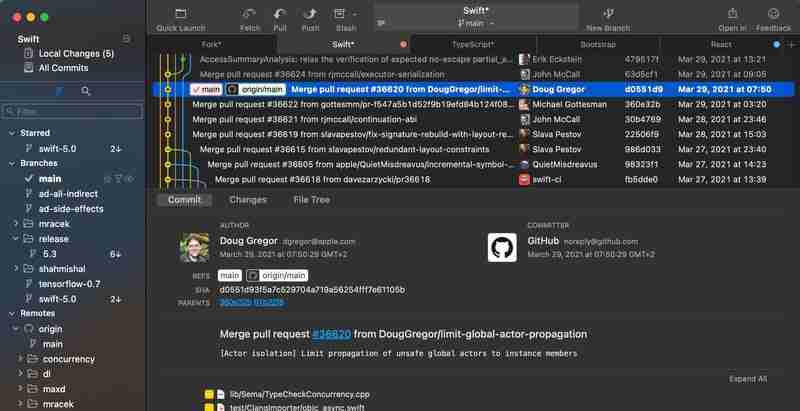Select the tensorflow-0.7 branch
The image size is (800, 411).
click(70, 284)
